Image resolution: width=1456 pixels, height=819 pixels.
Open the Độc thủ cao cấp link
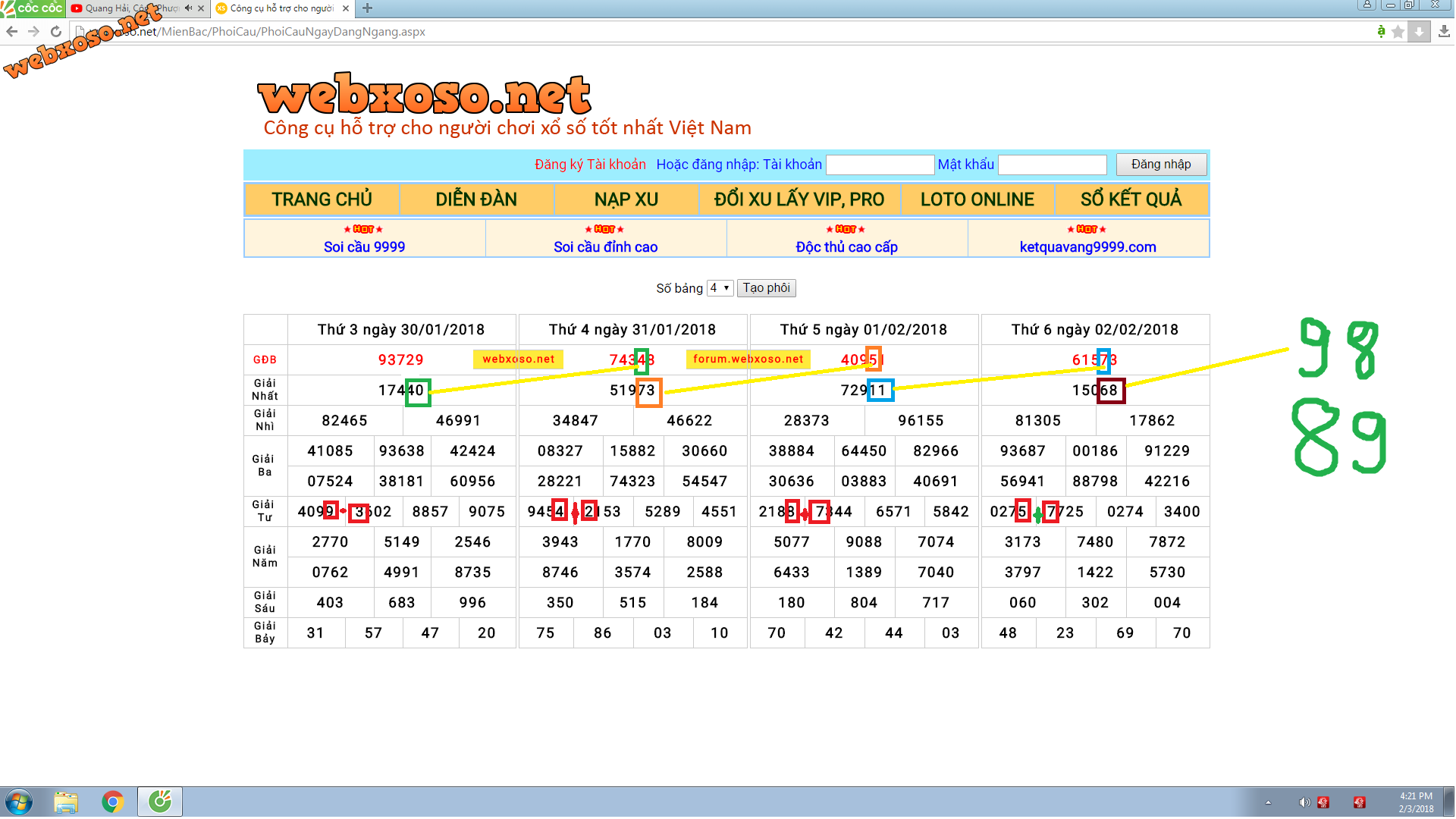(x=846, y=246)
